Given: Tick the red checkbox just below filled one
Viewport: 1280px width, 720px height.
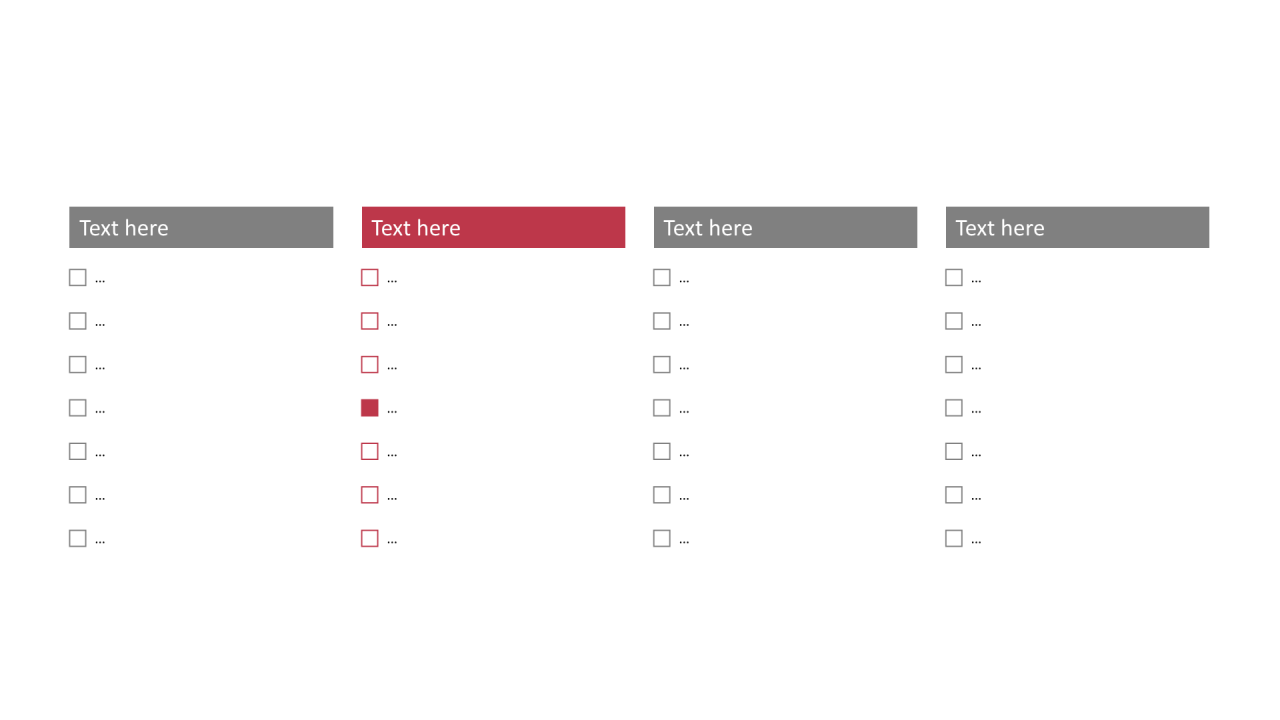Looking at the screenshot, I should [370, 451].
